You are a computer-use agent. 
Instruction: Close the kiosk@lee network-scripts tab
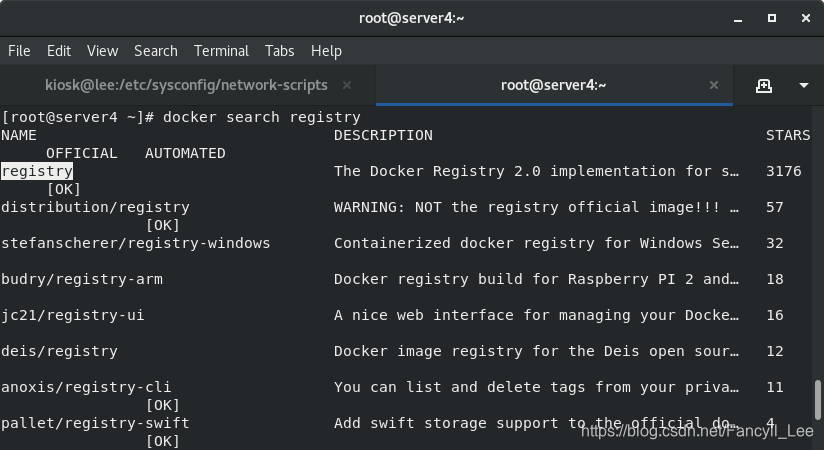click(347, 85)
